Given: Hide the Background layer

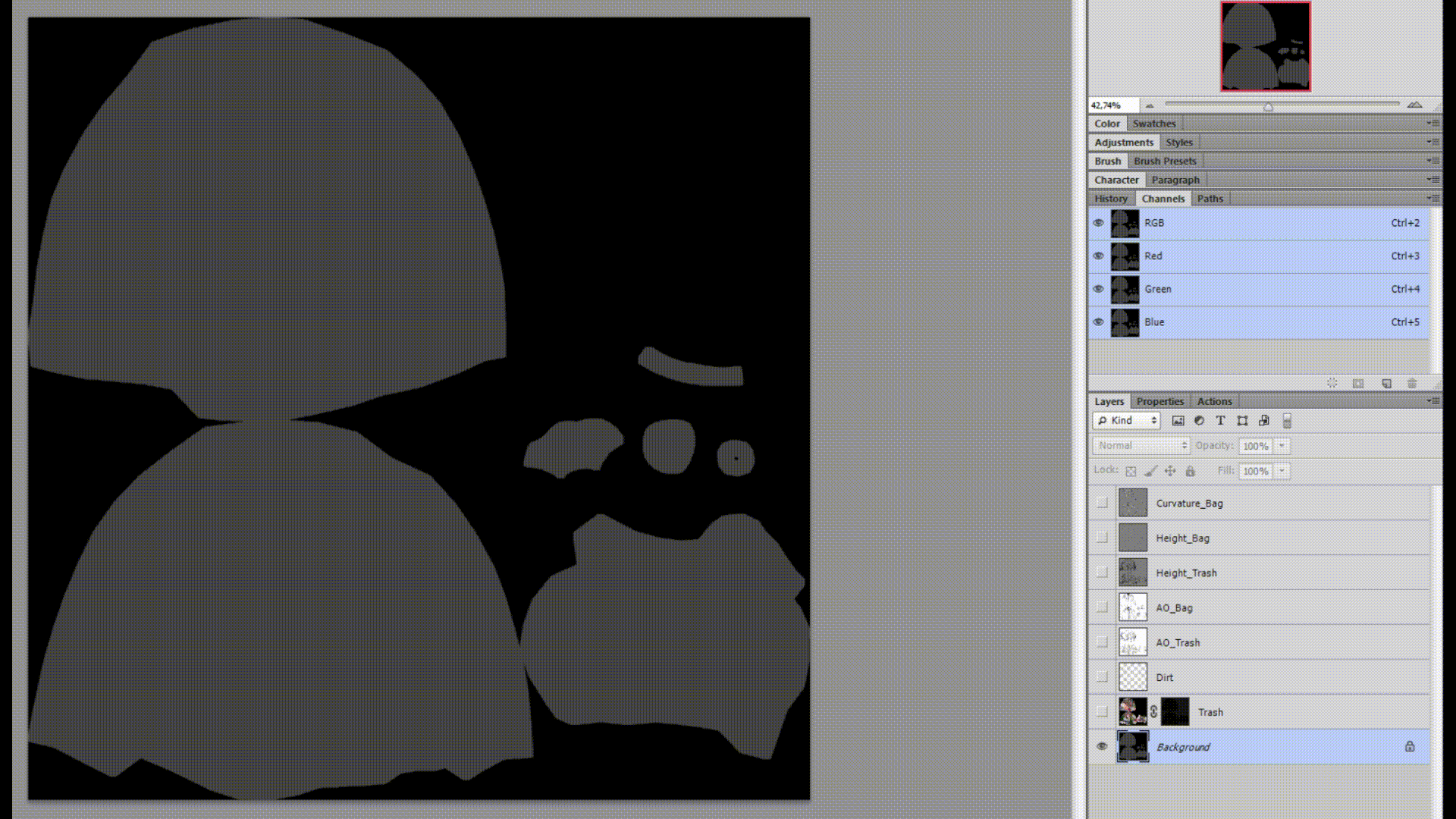Looking at the screenshot, I should pos(1102,747).
